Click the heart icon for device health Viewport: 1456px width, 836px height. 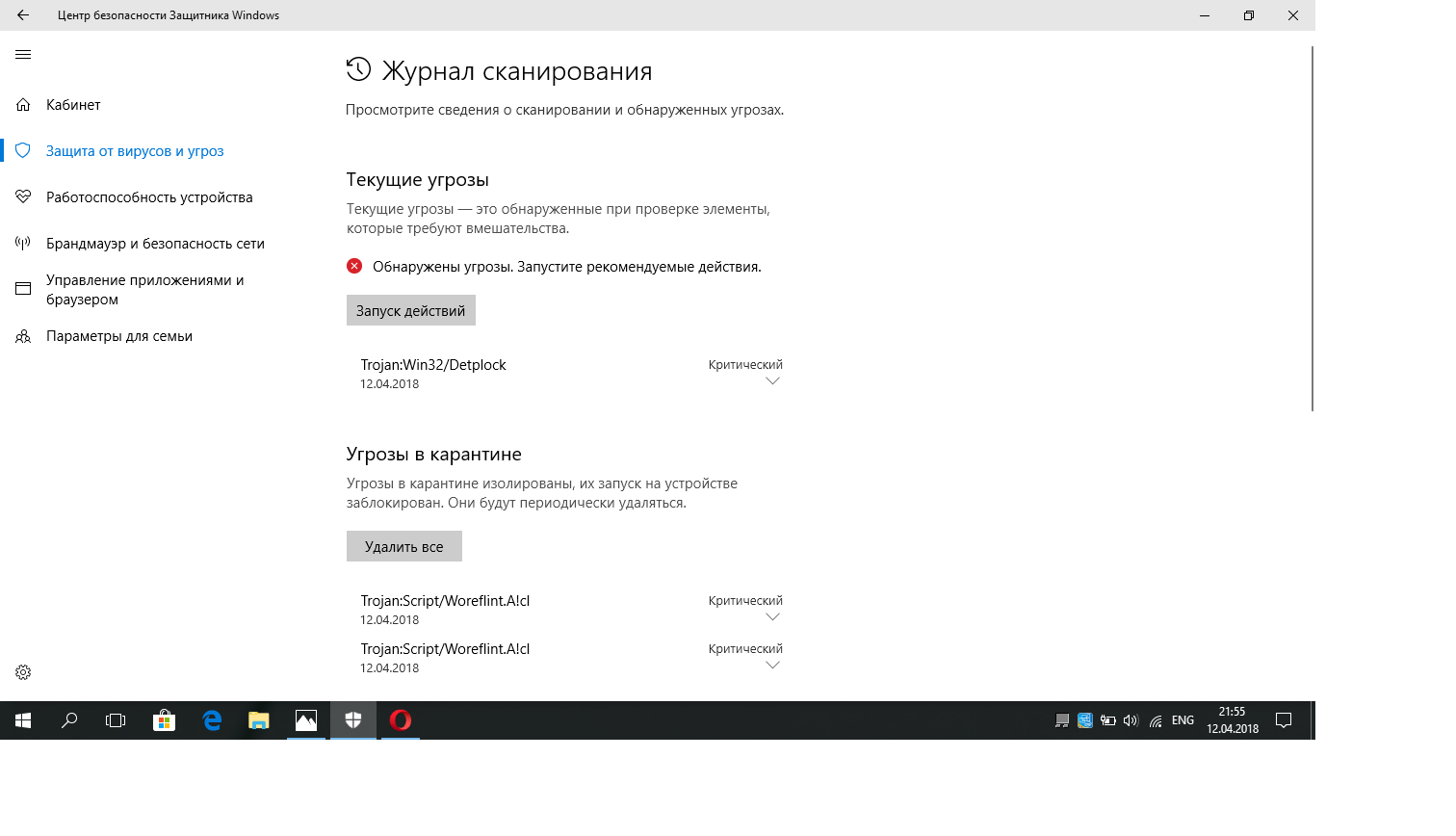(23, 197)
